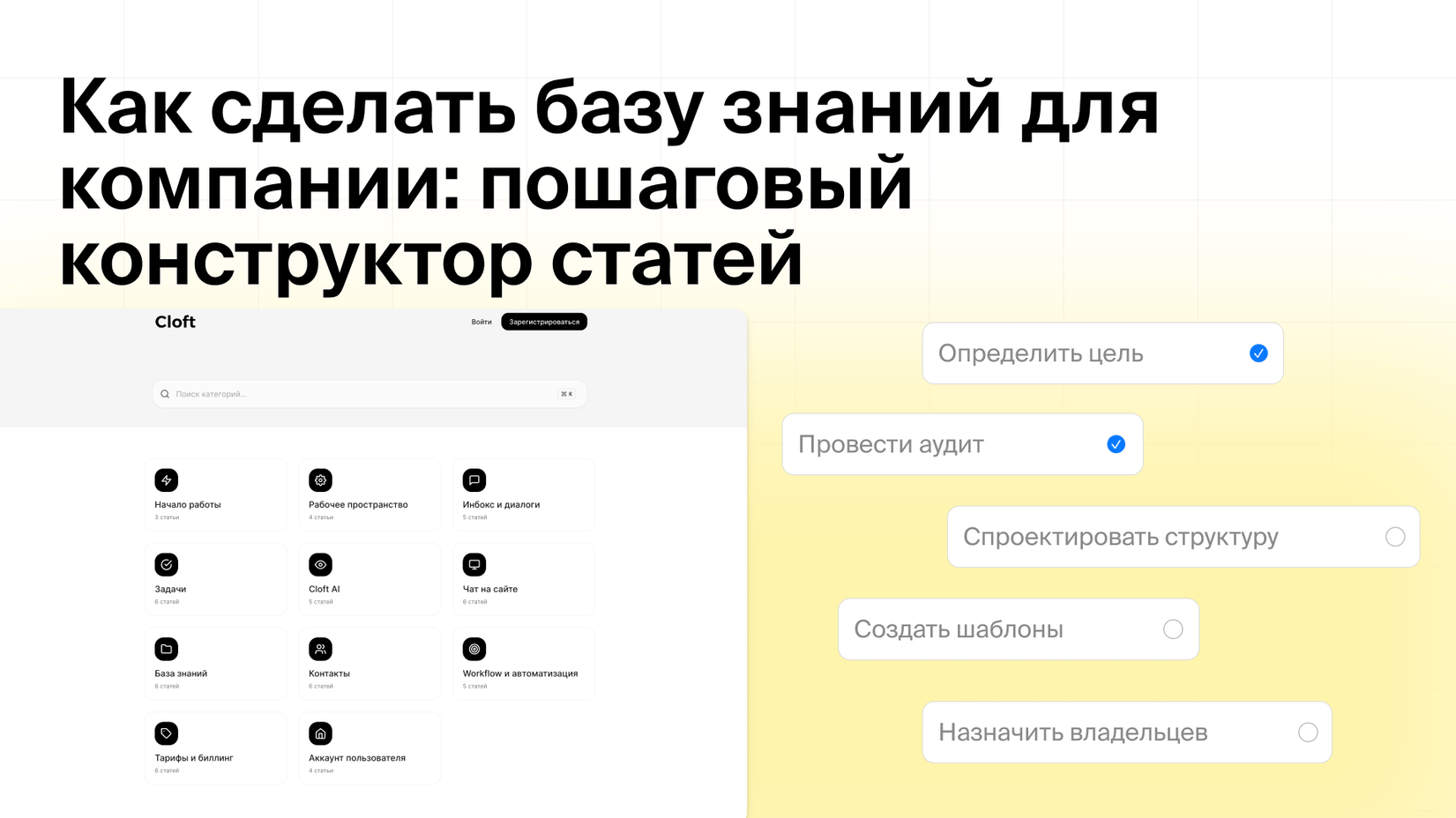Click the chat bubble icon for Инбокс и диалоги
The image size is (1456, 818).
click(x=474, y=480)
